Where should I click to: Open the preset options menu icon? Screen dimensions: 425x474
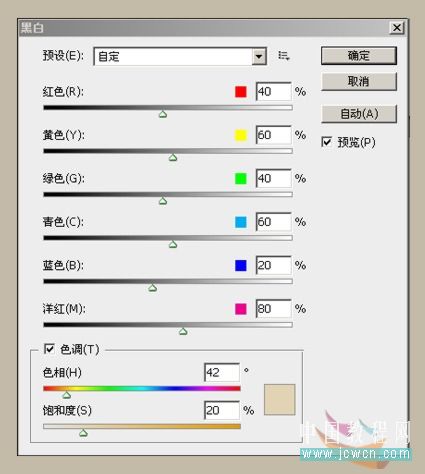tap(284, 56)
